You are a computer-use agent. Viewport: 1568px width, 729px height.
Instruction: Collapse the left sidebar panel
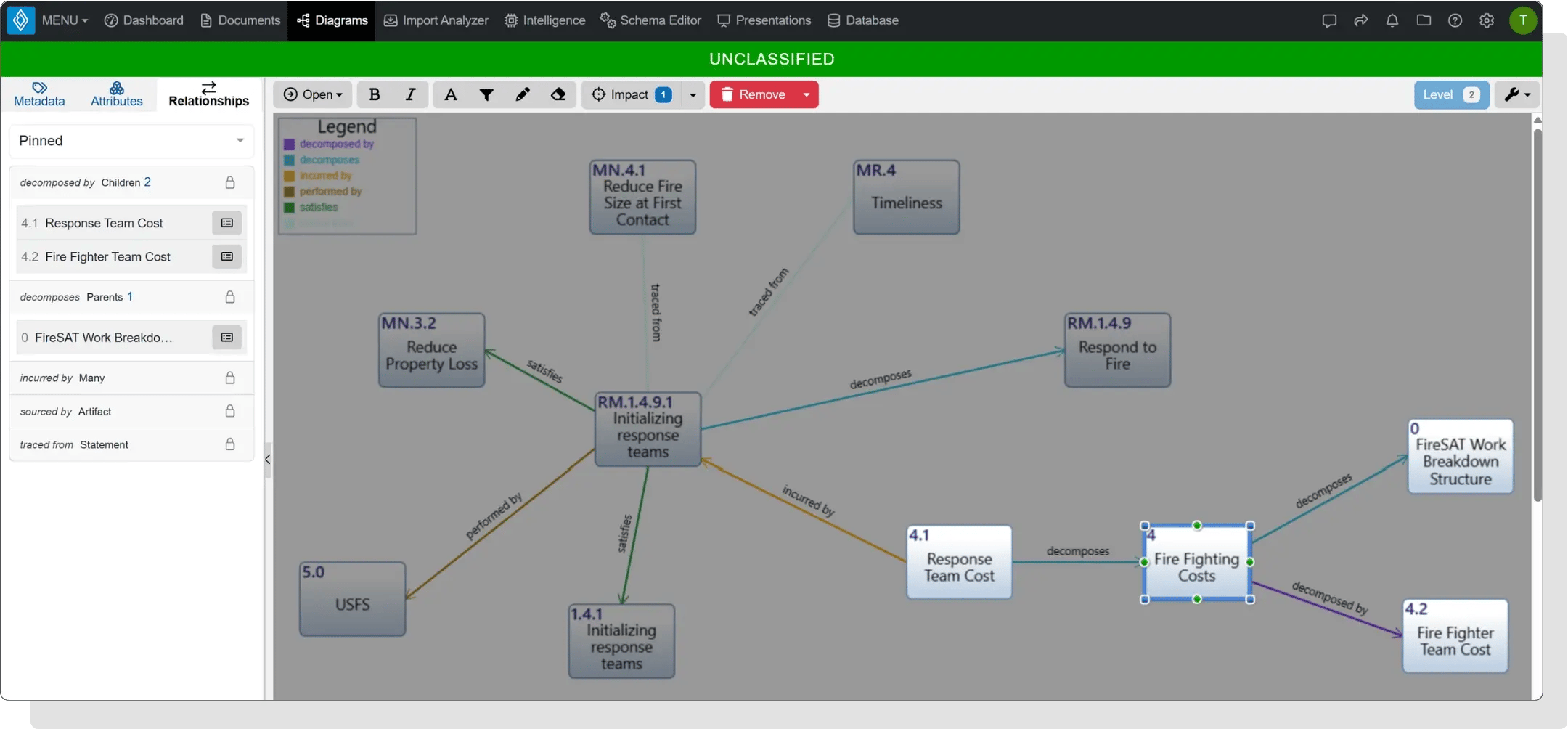coord(268,459)
